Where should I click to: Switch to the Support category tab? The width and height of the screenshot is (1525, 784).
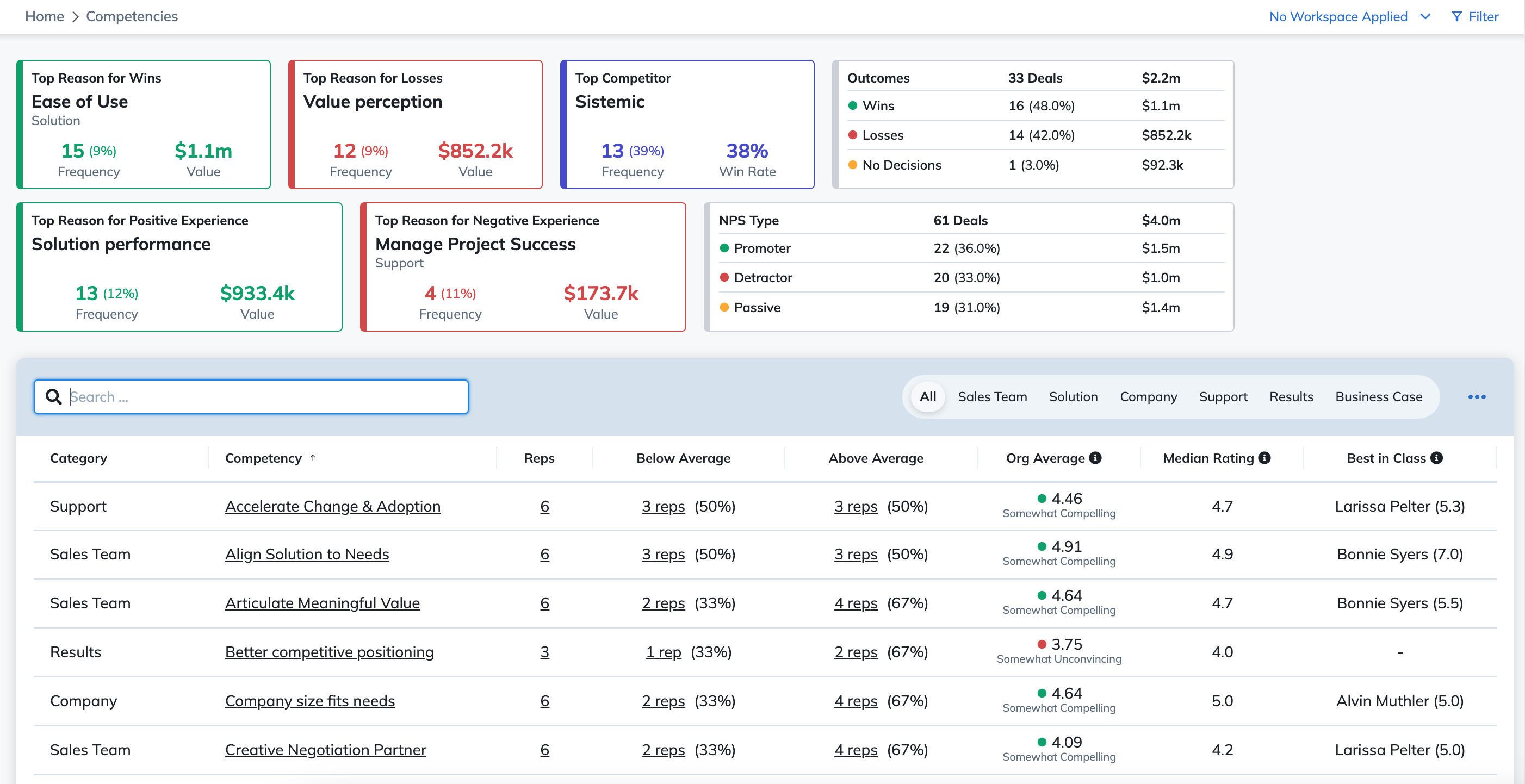[1223, 396]
